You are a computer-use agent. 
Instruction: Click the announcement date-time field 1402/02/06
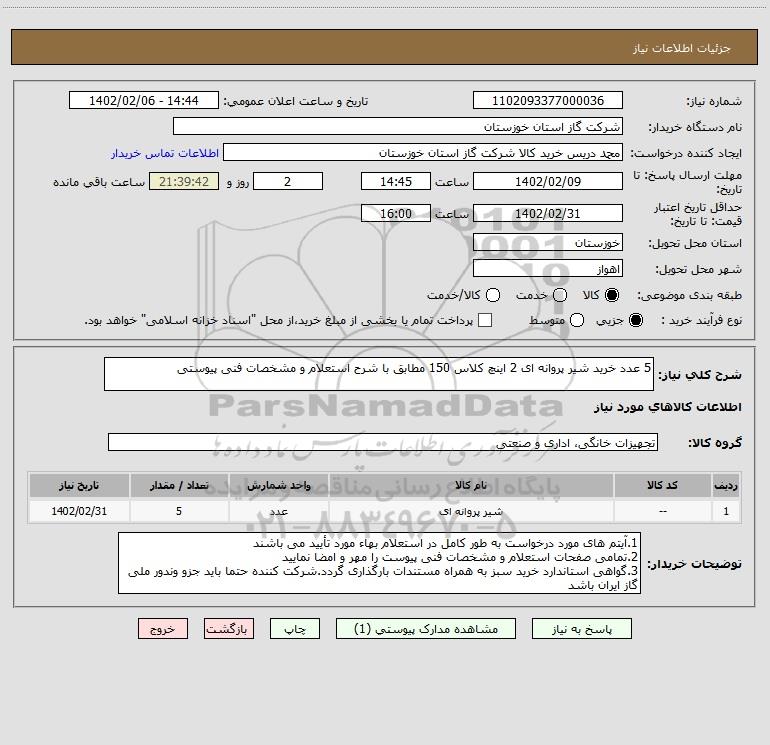tap(144, 100)
